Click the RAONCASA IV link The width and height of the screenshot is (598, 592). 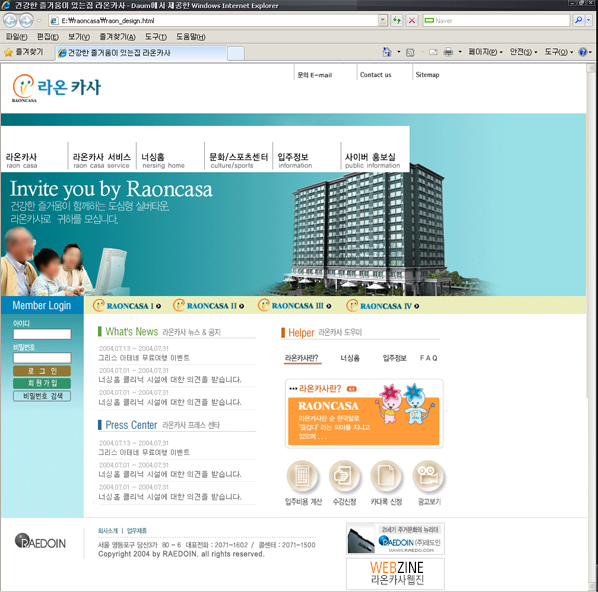(x=383, y=306)
